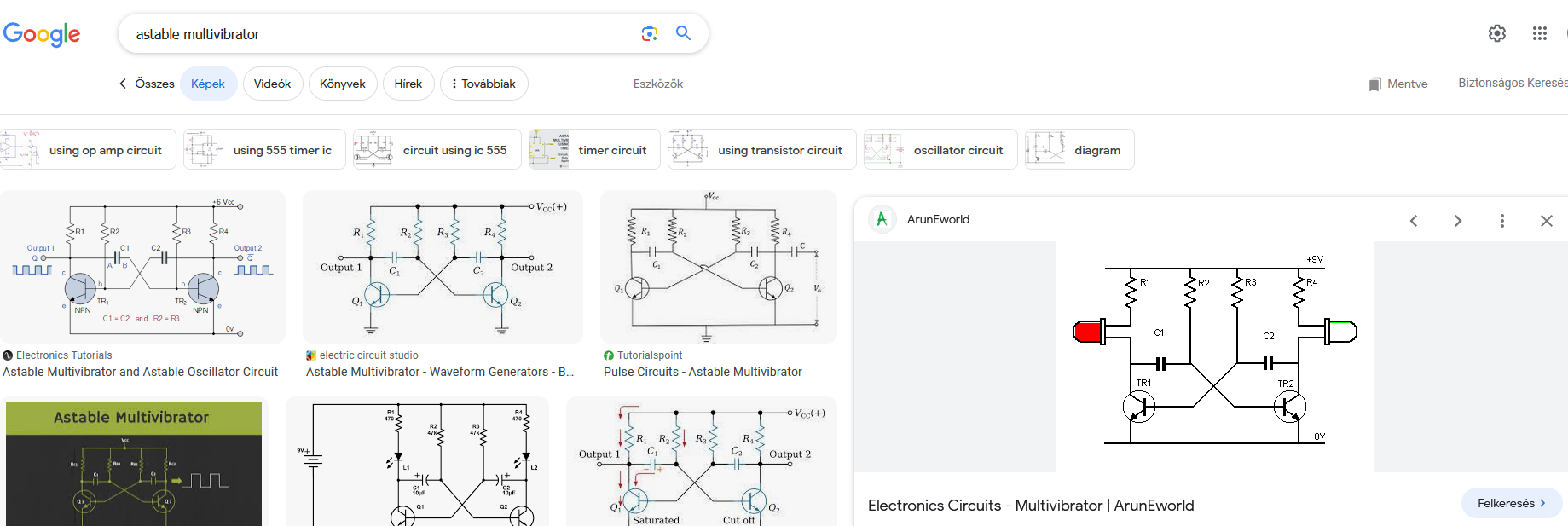Show the next image in preview panel
The image size is (1568, 526).
click(1458, 221)
